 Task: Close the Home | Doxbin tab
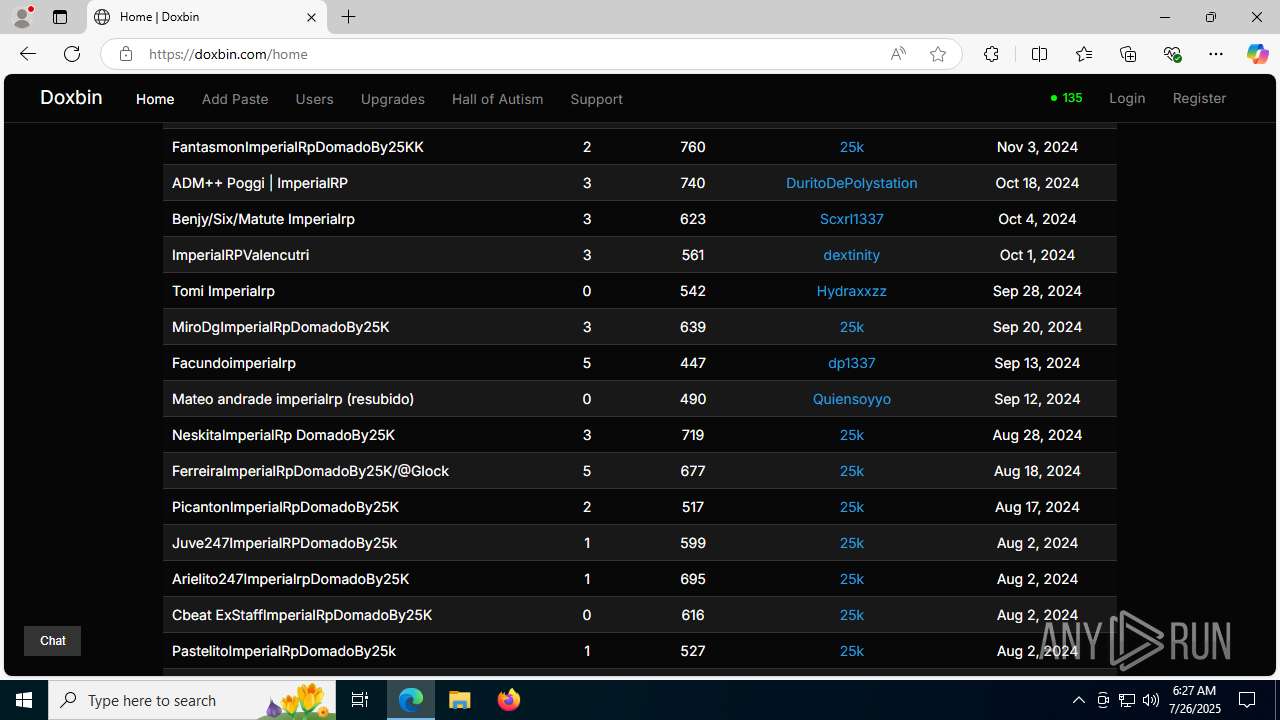point(311,17)
